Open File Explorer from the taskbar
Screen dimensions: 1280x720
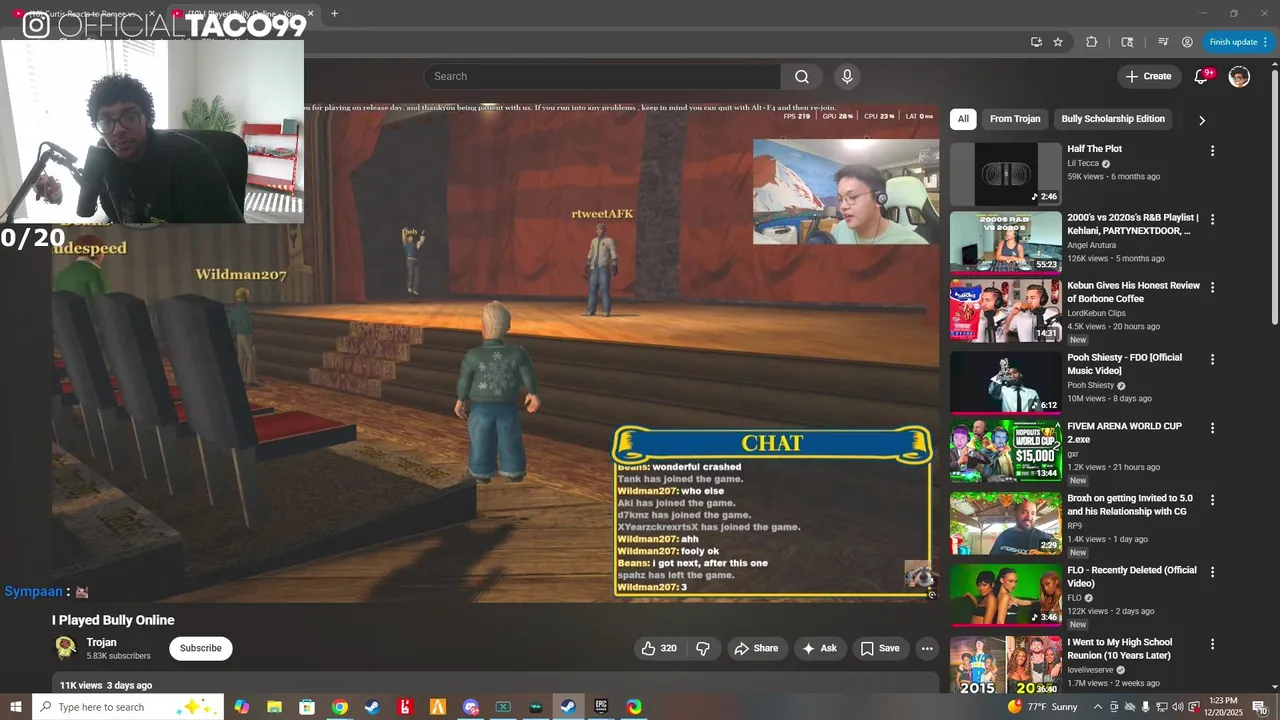click(274, 707)
